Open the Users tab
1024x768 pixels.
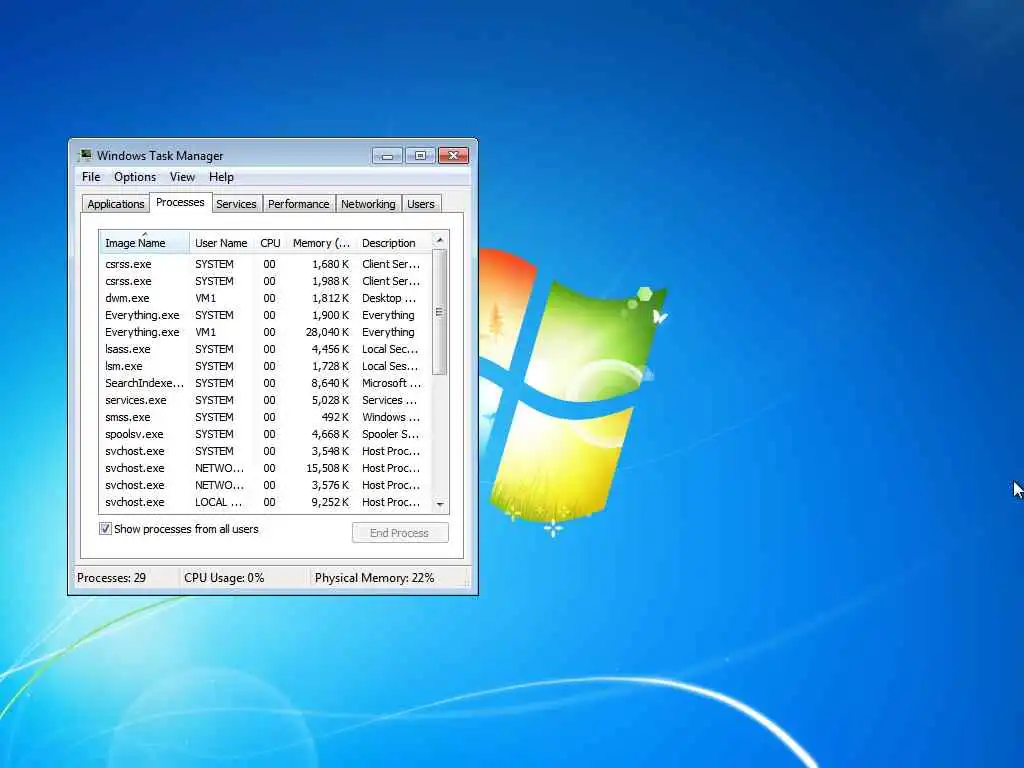point(421,204)
